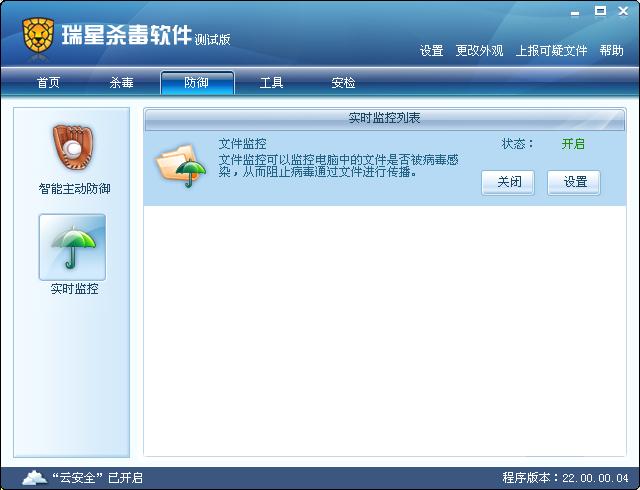Viewport: 640px width, 490px height.
Task: Maximize the antivirus window
Action: coord(600,11)
